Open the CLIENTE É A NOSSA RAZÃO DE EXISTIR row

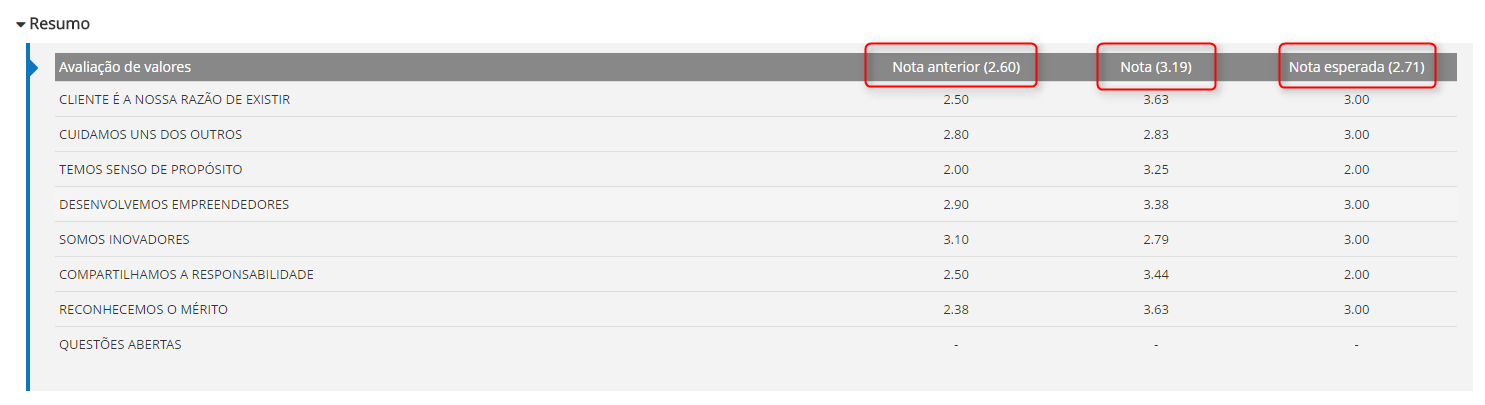click(x=756, y=99)
